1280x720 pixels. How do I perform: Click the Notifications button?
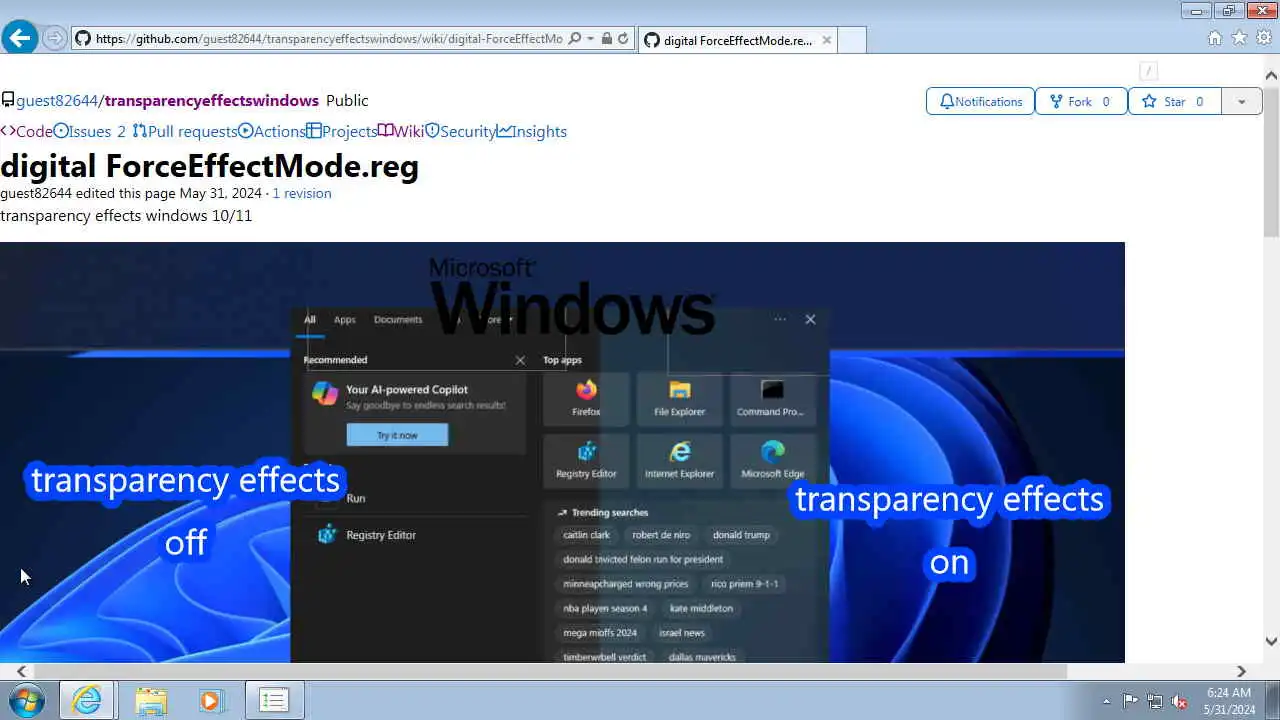click(x=980, y=101)
